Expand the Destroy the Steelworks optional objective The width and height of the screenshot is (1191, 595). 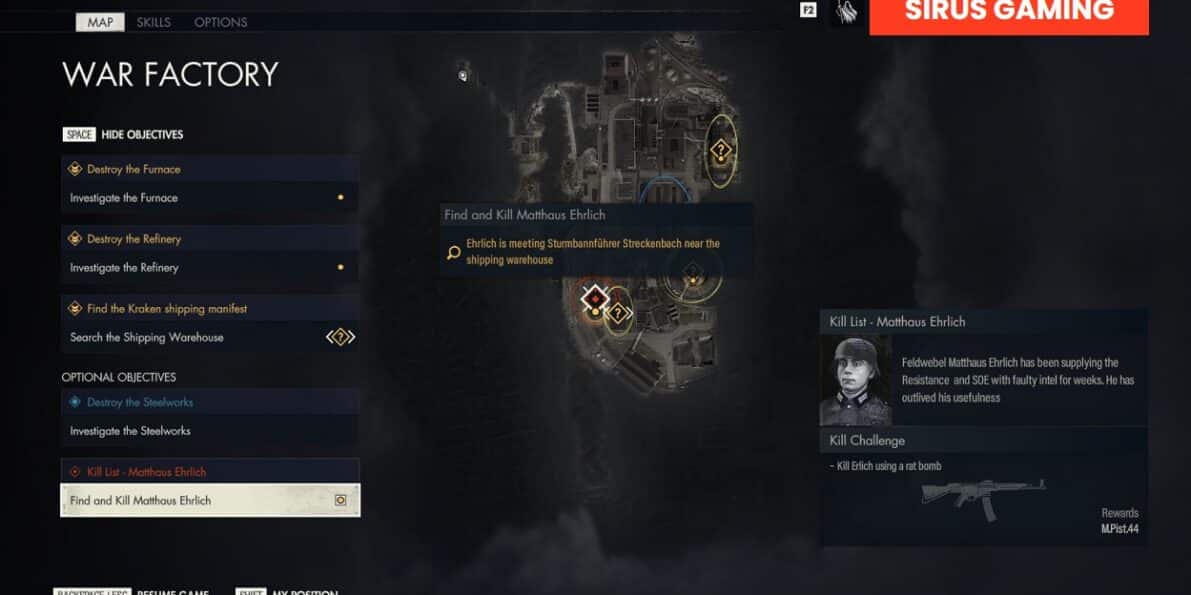click(x=210, y=402)
